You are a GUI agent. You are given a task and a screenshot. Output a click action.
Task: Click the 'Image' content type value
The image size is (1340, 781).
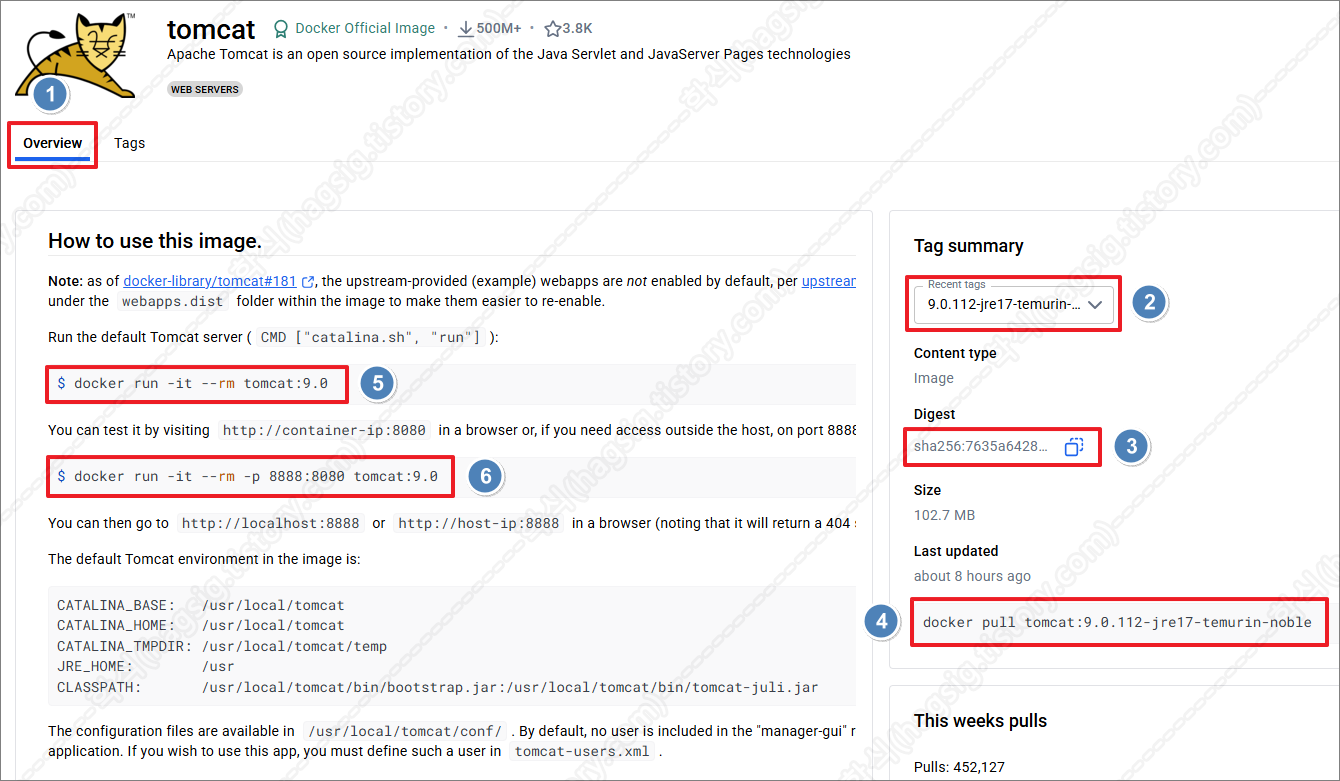pos(934,378)
